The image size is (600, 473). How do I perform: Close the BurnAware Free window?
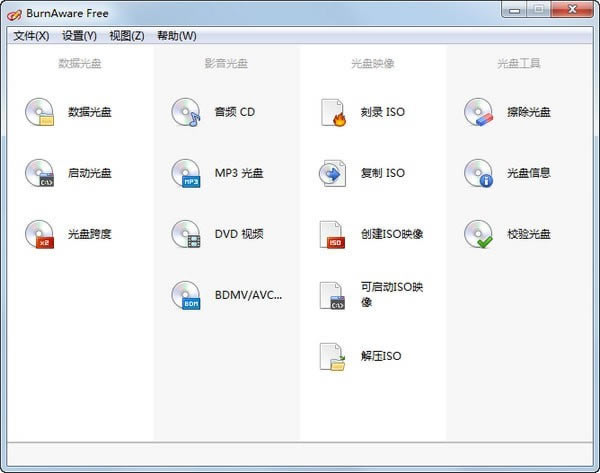pyautogui.click(x=572, y=9)
